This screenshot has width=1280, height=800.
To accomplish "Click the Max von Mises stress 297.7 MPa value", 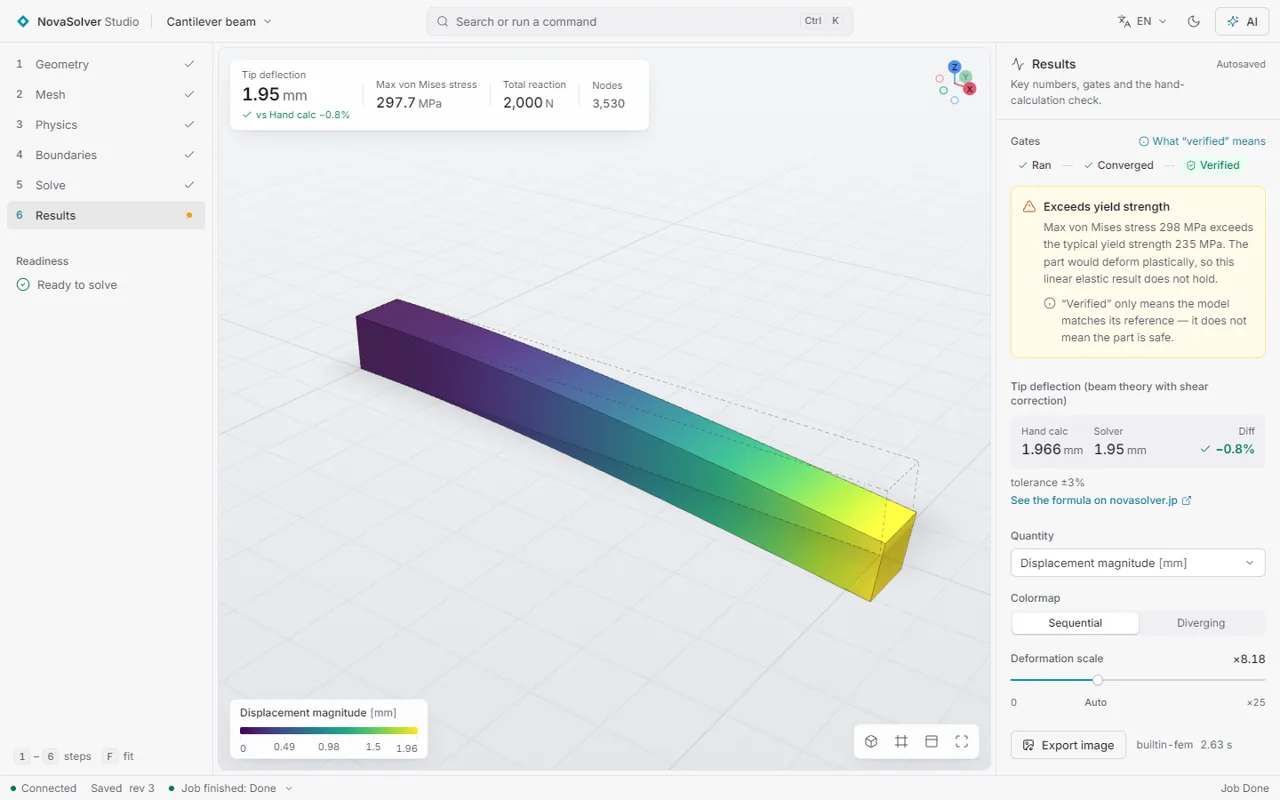I will coord(409,103).
